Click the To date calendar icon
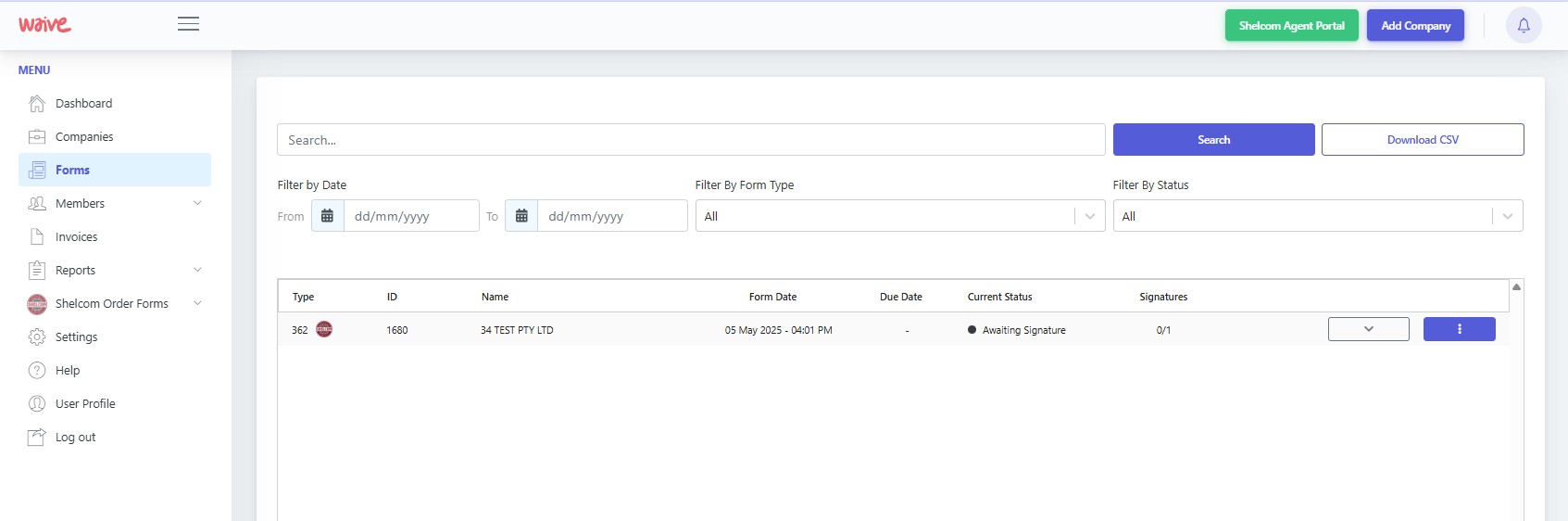 521,216
